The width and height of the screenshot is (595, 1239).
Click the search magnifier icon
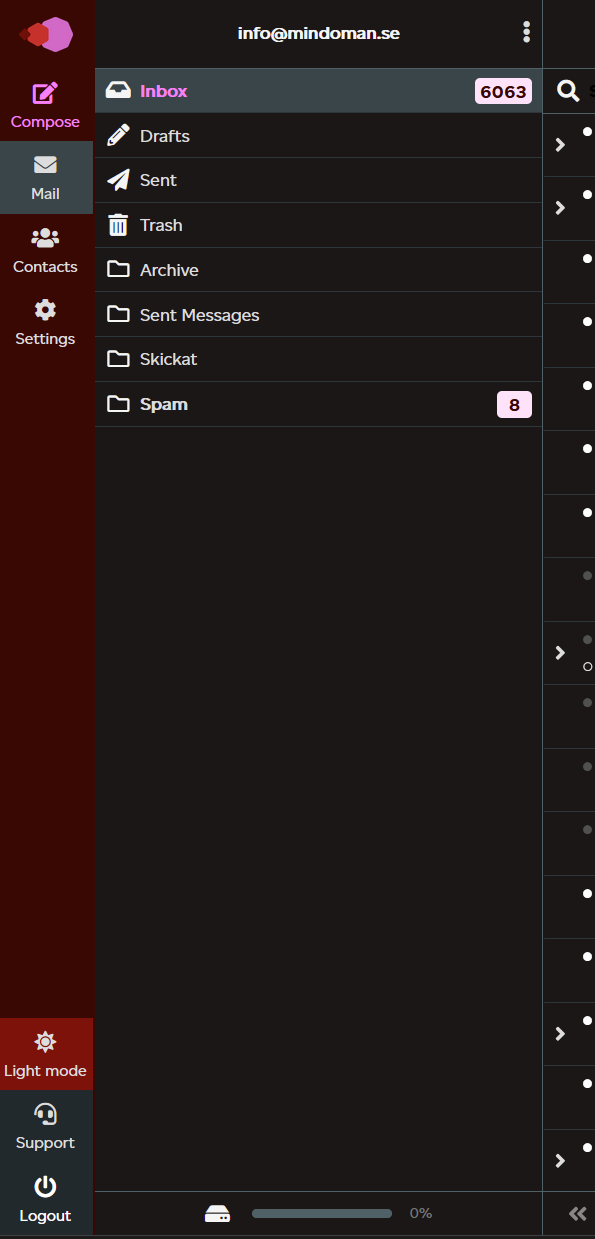point(568,90)
